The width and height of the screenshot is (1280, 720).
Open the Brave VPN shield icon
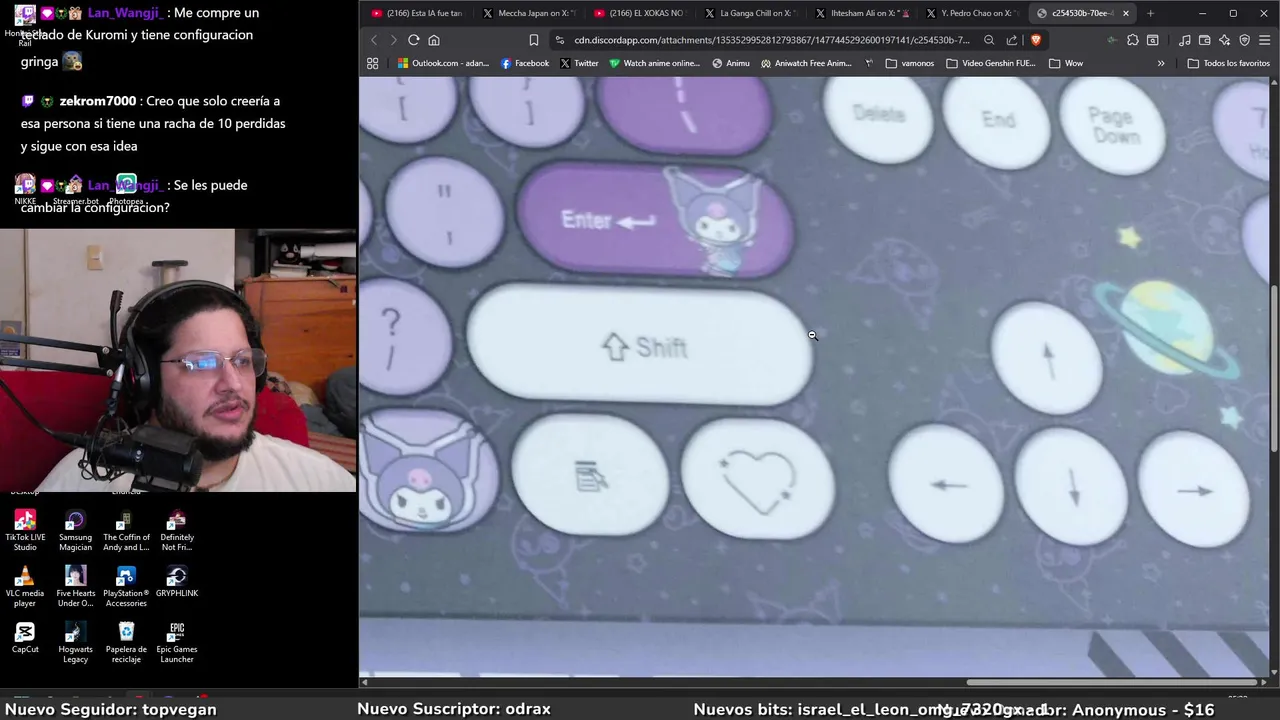(x=1244, y=40)
